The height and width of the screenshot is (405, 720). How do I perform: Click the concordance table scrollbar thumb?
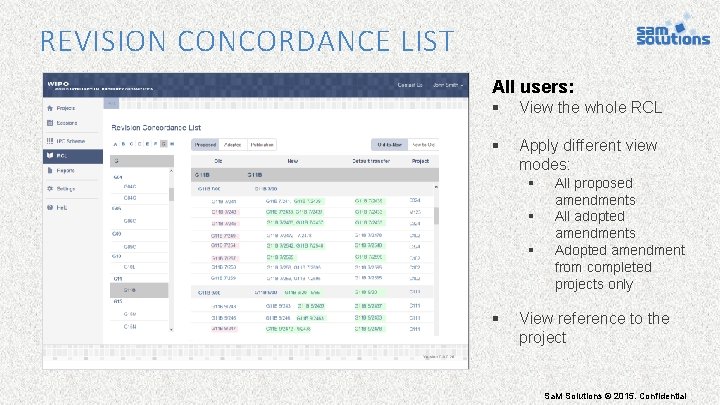click(436, 215)
